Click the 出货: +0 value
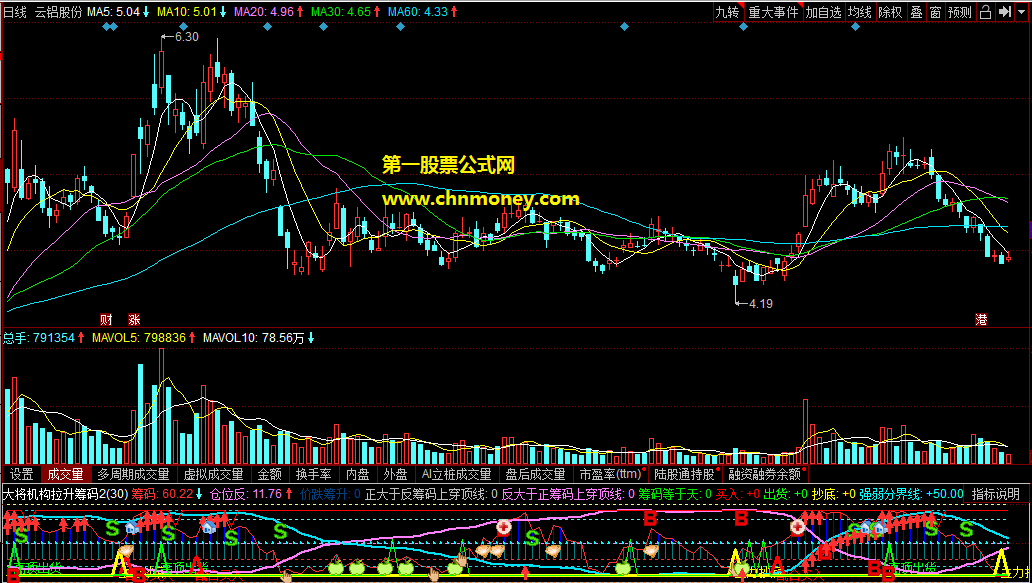 coord(785,494)
